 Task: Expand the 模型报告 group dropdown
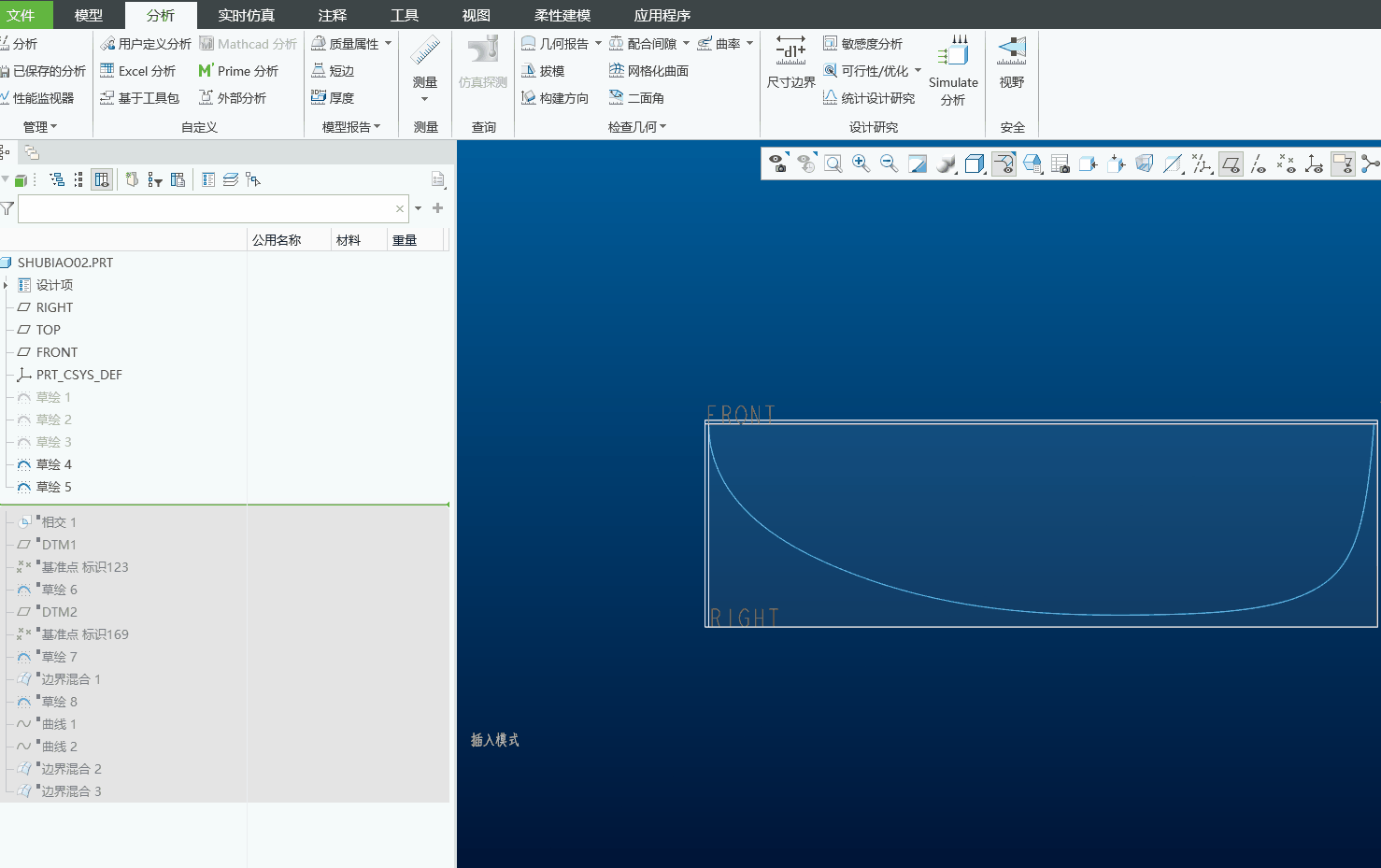pyautogui.click(x=351, y=127)
